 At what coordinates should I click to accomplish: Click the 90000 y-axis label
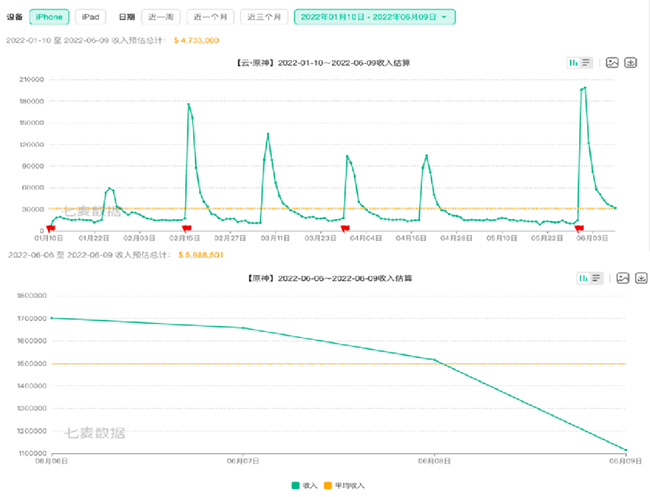pyautogui.click(x=33, y=166)
